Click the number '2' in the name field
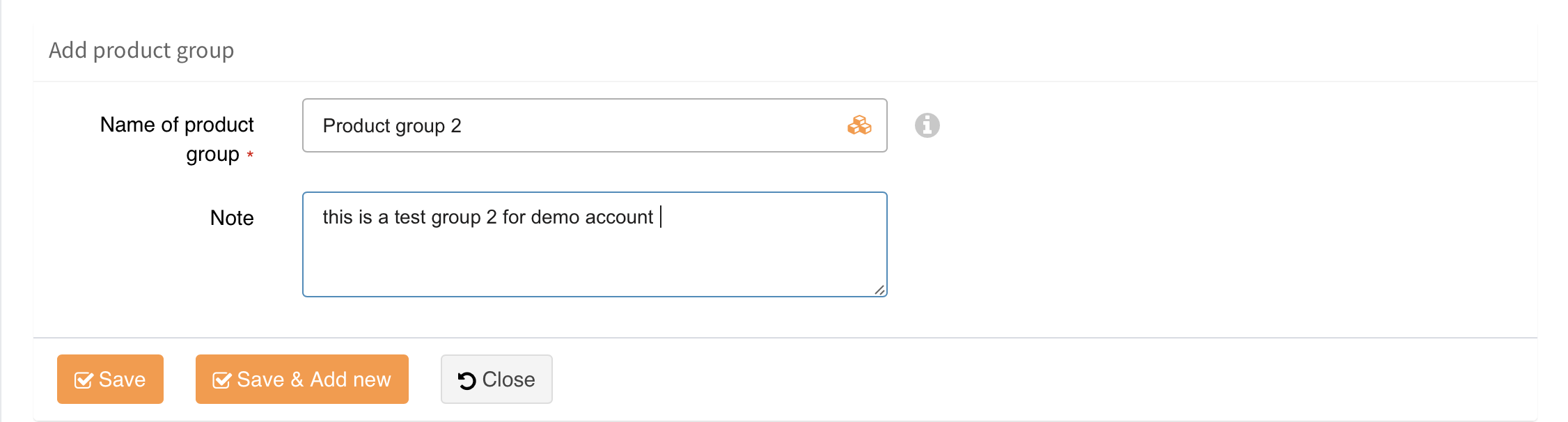This screenshot has height=422, width=1568. pos(456,126)
